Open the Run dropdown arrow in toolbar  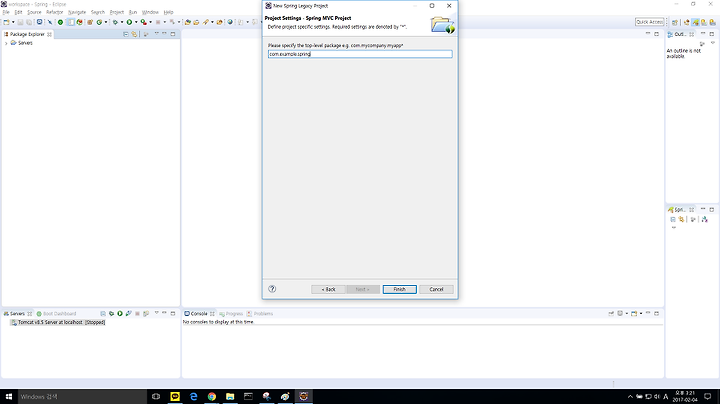[136, 22]
